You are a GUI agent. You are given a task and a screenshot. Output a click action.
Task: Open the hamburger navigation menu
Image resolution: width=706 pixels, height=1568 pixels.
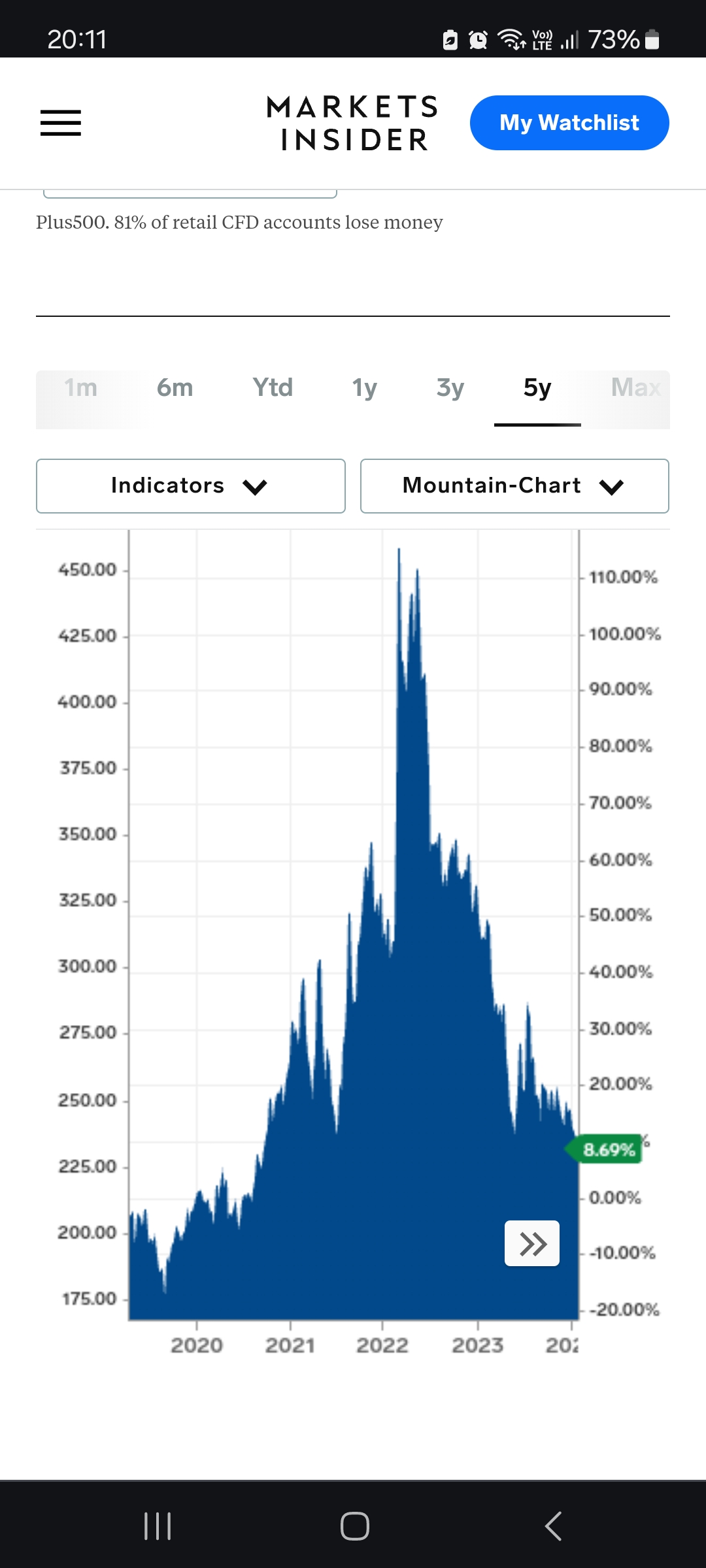pyautogui.click(x=60, y=123)
